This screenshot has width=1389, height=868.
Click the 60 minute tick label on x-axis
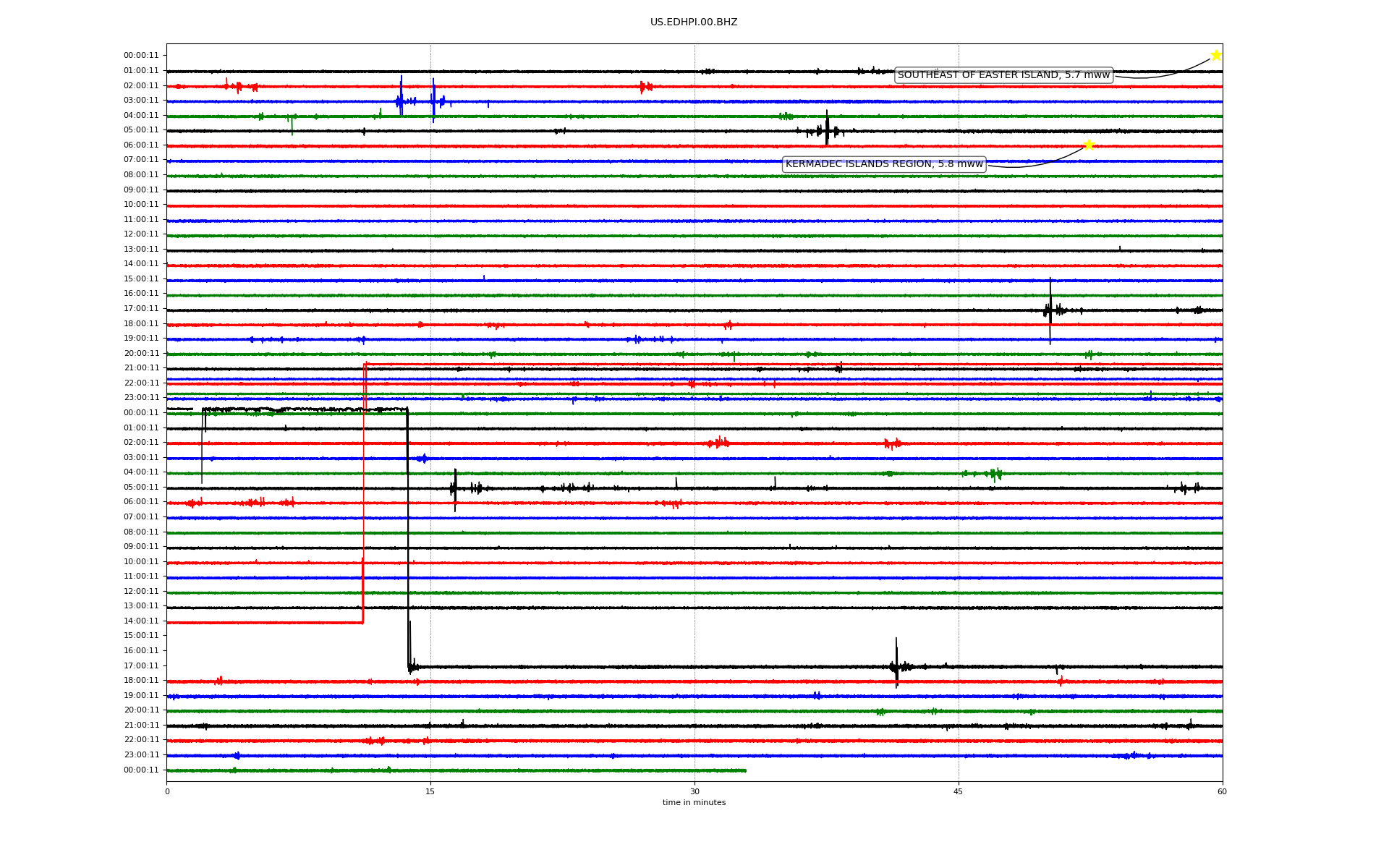coord(1221,791)
